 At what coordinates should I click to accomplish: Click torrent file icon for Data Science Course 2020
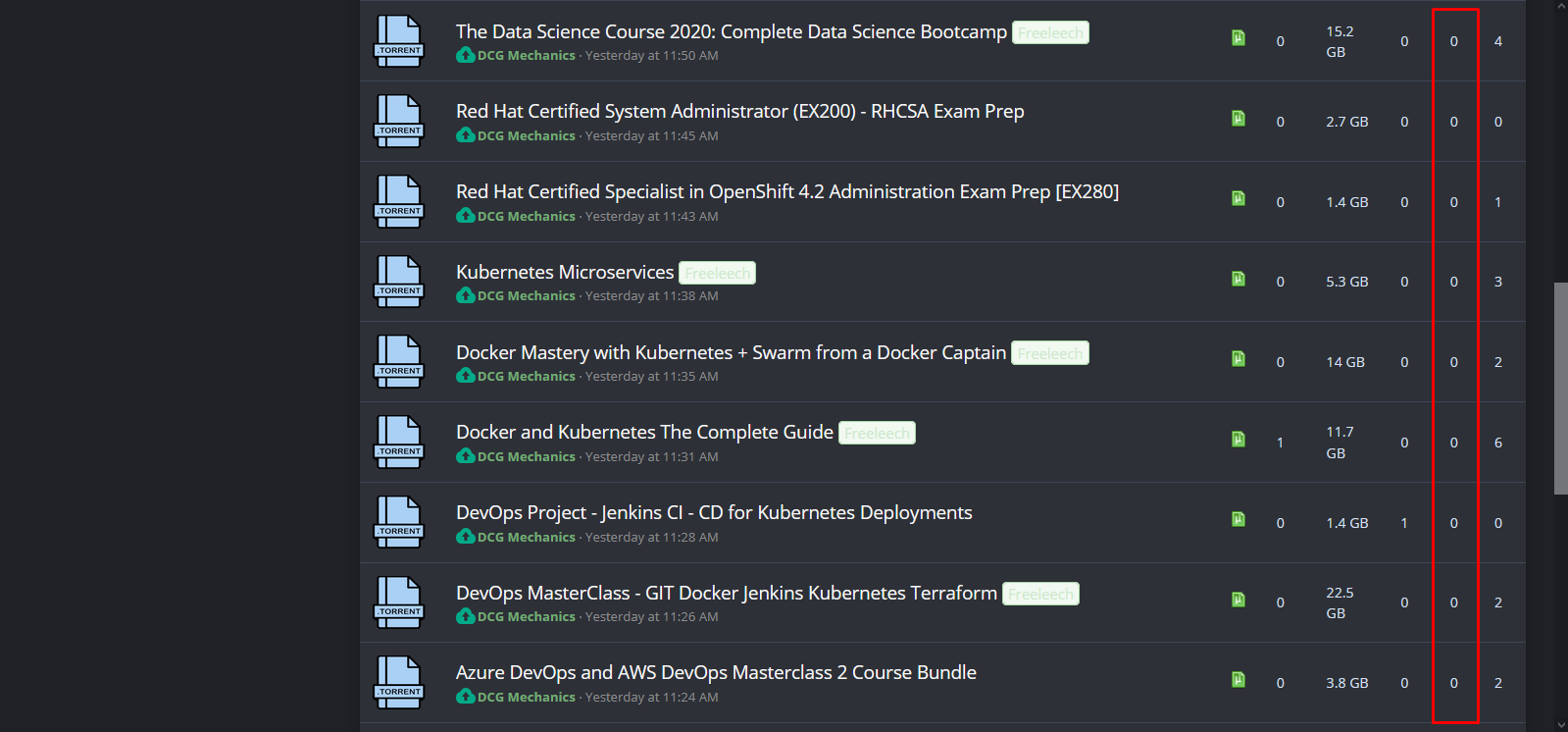(399, 41)
